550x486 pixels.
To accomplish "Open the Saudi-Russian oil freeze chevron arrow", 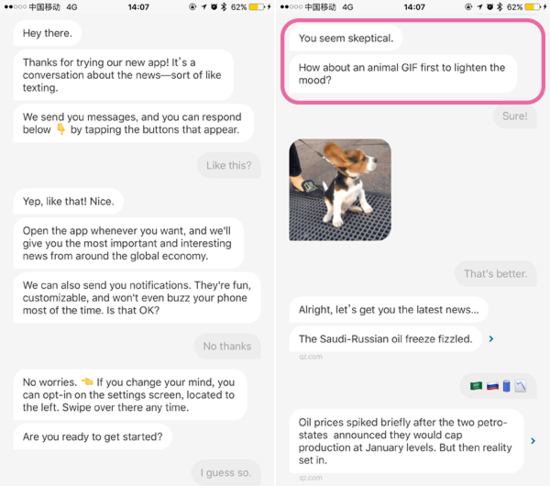I will tap(491, 339).
